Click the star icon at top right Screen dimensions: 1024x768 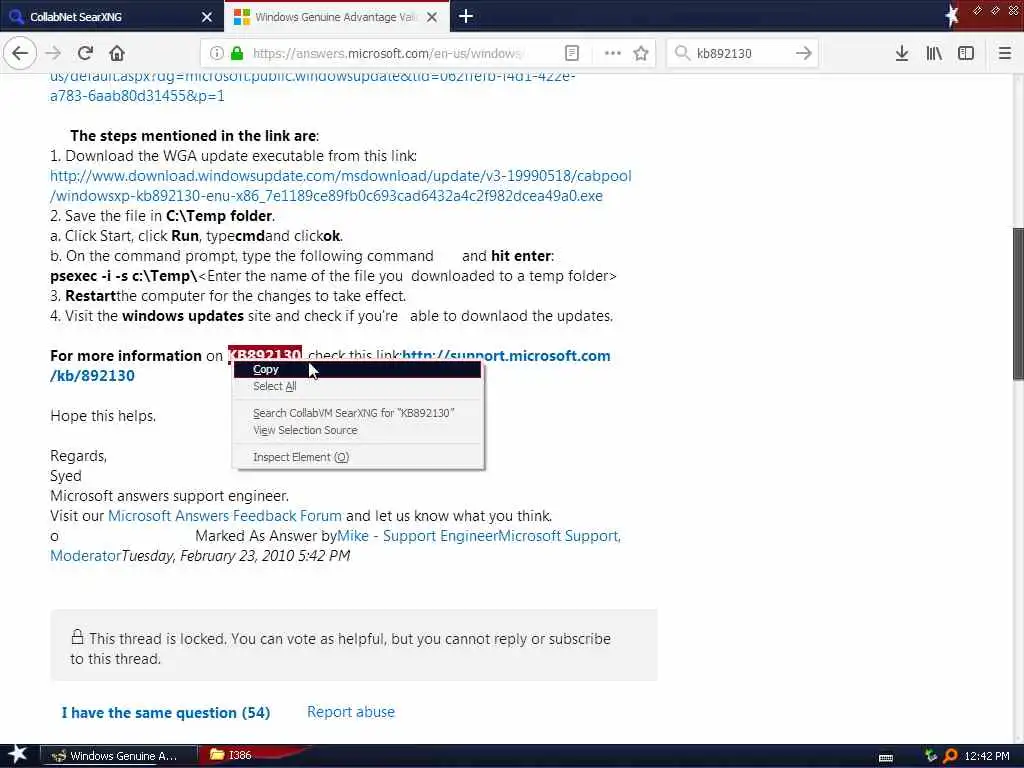952,15
